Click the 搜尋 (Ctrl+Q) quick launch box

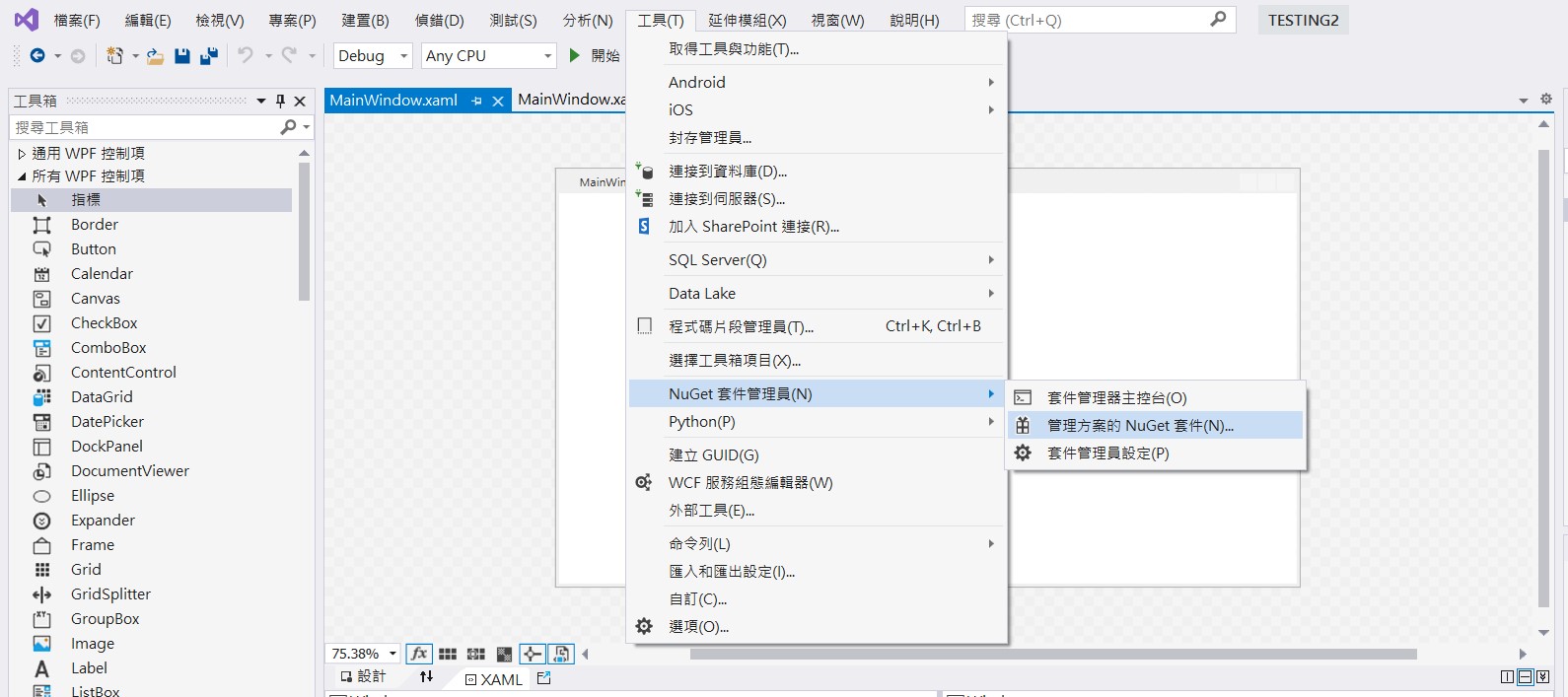[1100, 20]
